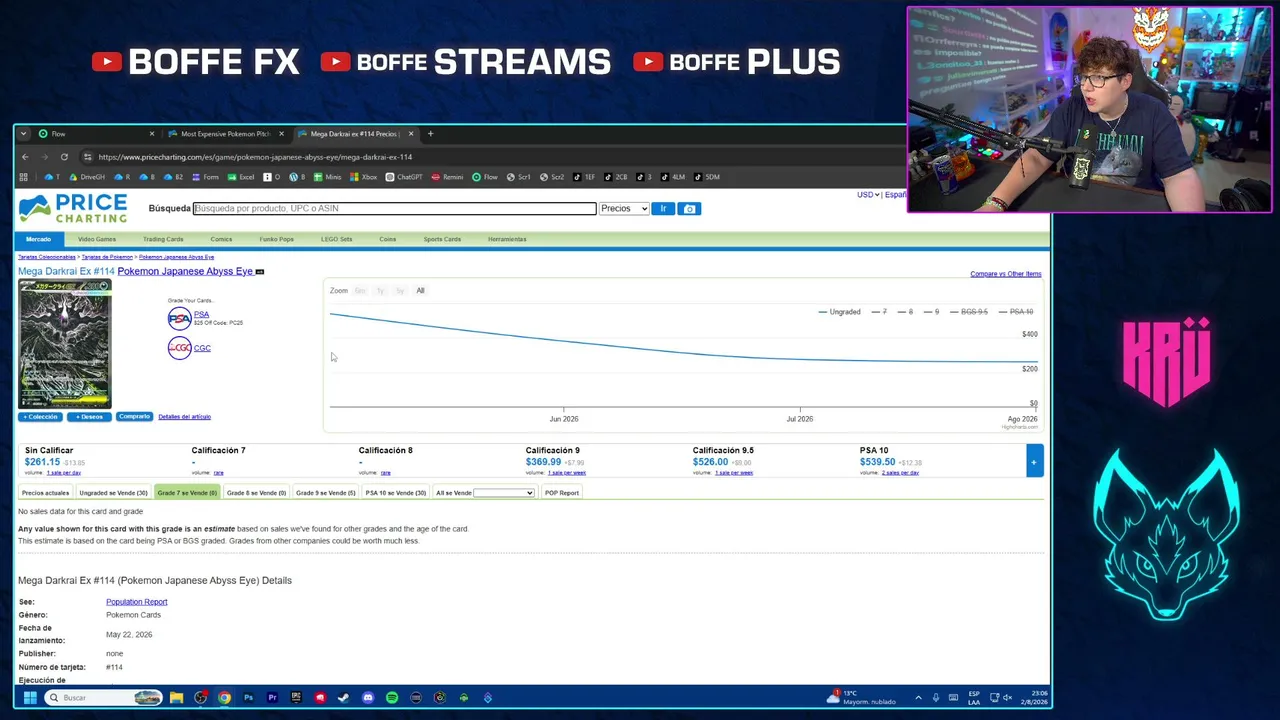The height and width of the screenshot is (720, 1280).
Task: Close the Mega Darkrai ex #114 tab
Action: pos(410,134)
